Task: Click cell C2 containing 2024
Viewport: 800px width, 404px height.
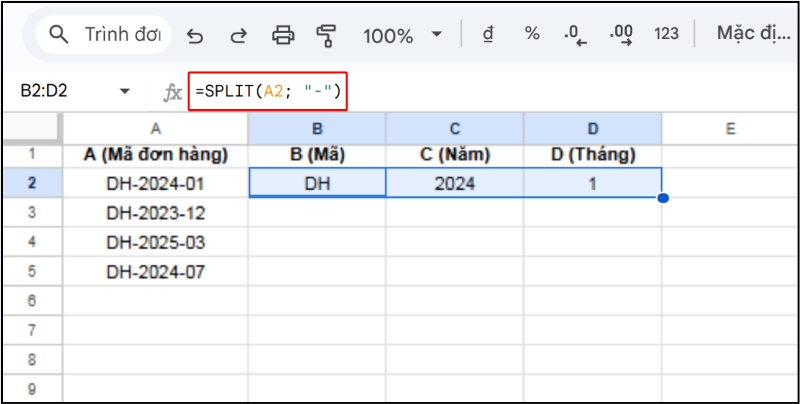Action: 454,184
